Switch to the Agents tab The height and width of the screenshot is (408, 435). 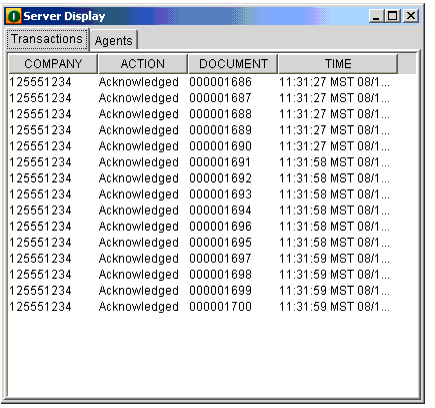tap(114, 41)
